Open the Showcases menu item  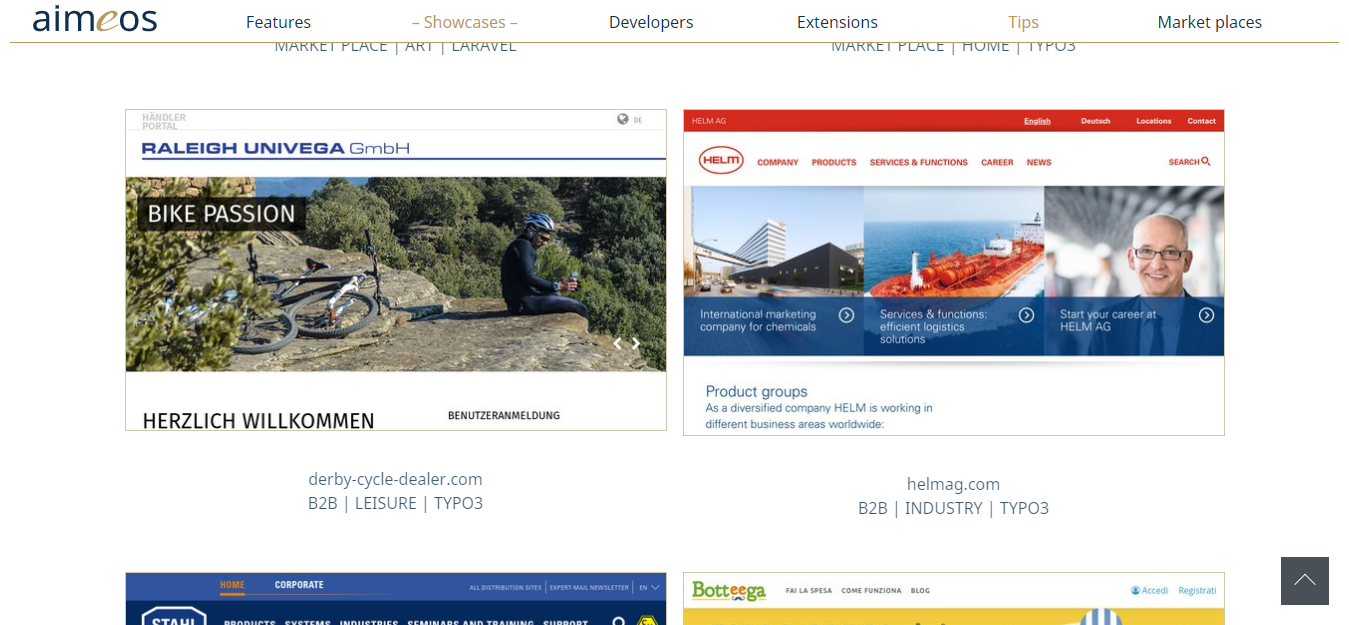click(x=465, y=22)
